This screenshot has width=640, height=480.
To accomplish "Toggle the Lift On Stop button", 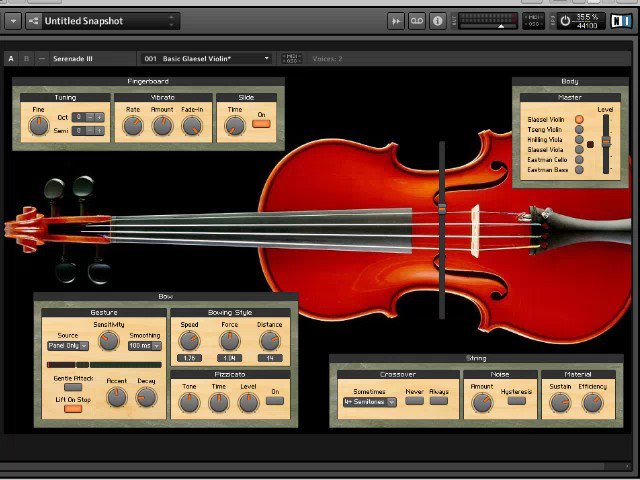I will point(73,408).
